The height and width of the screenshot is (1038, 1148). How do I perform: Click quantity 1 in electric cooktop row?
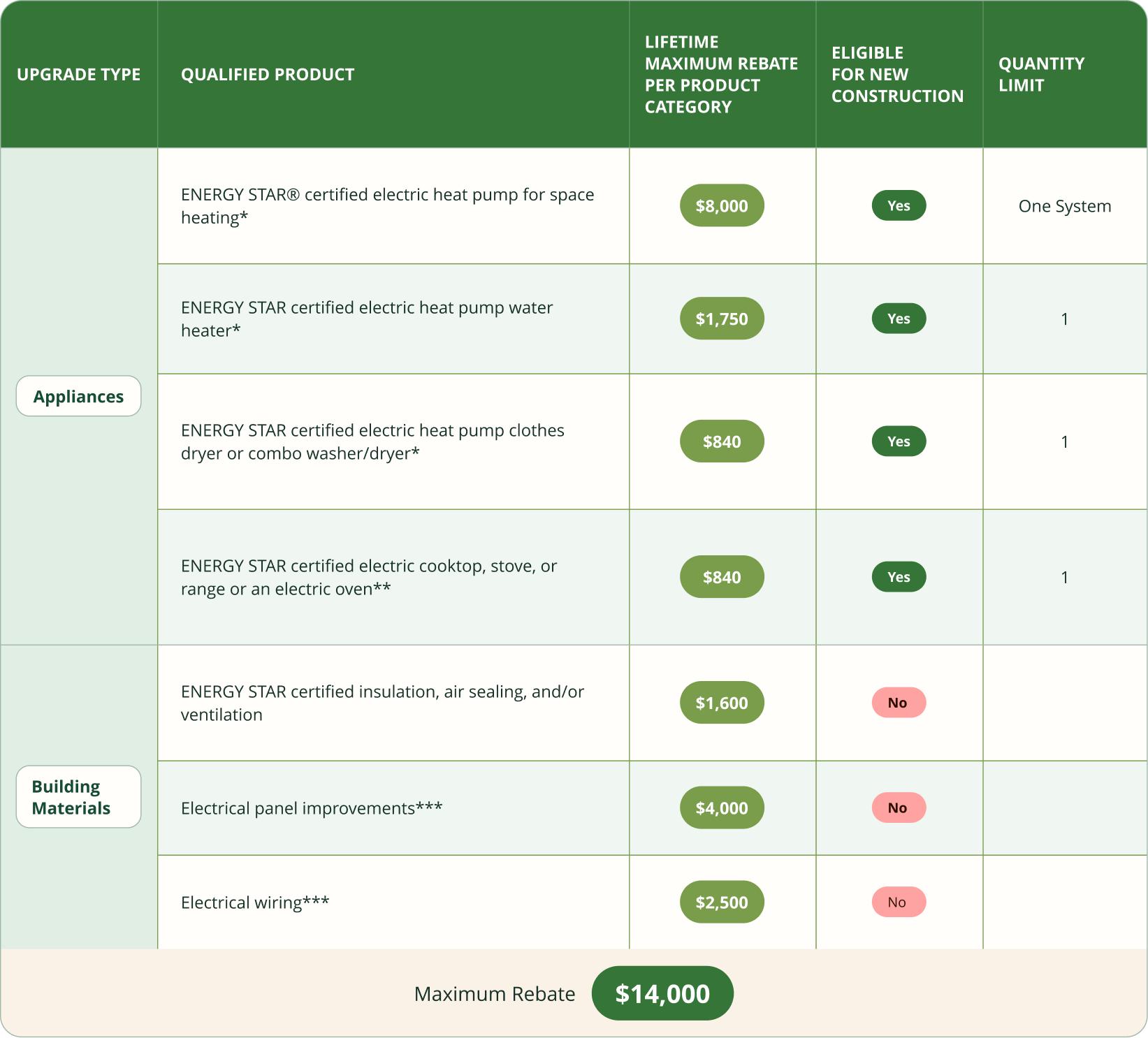pos(1064,578)
